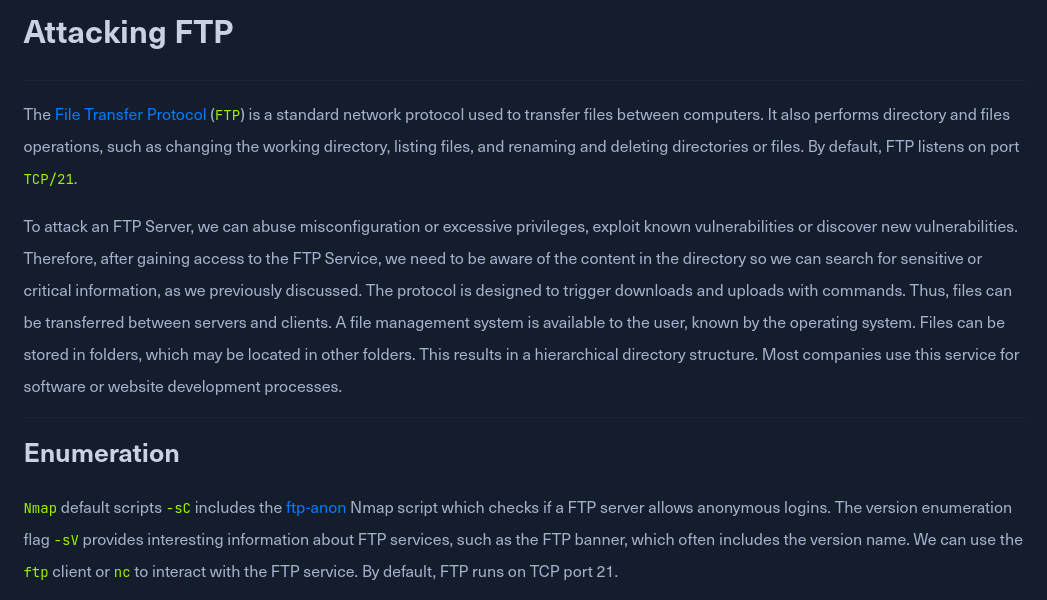The height and width of the screenshot is (600, 1047).
Task: Click the nc inline code word
Action: [122, 572]
